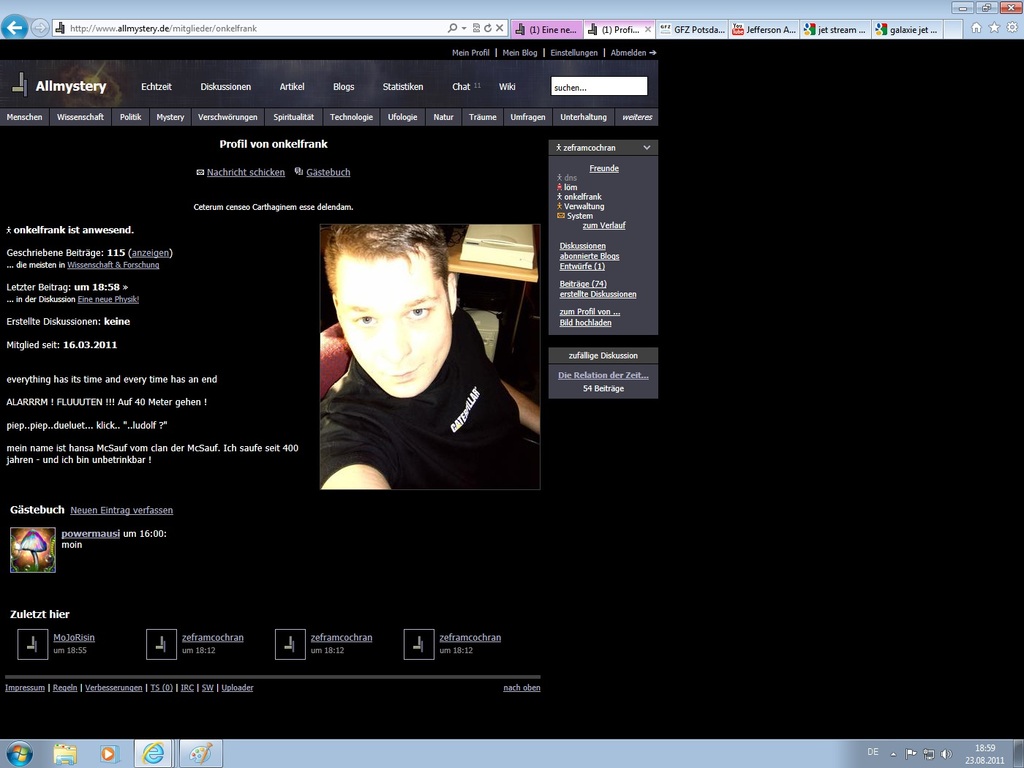Click the Impressum footer link
The width and height of the screenshot is (1024, 768).
pyautogui.click(x=25, y=688)
